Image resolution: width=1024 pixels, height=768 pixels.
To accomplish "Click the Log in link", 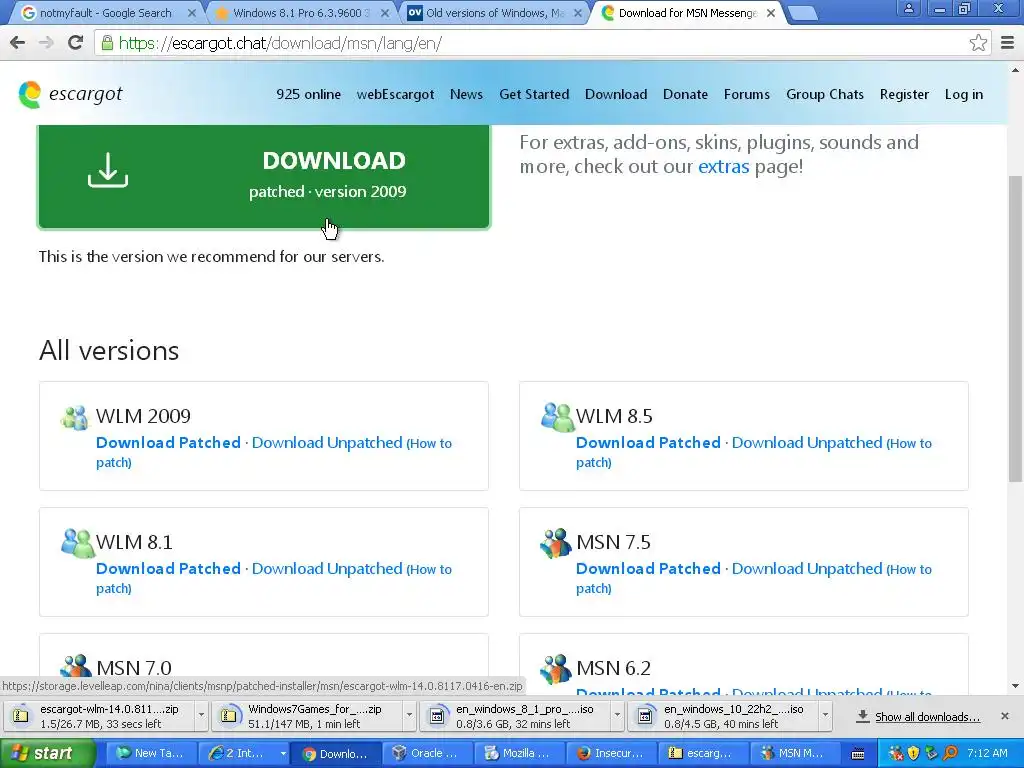I will 963,94.
